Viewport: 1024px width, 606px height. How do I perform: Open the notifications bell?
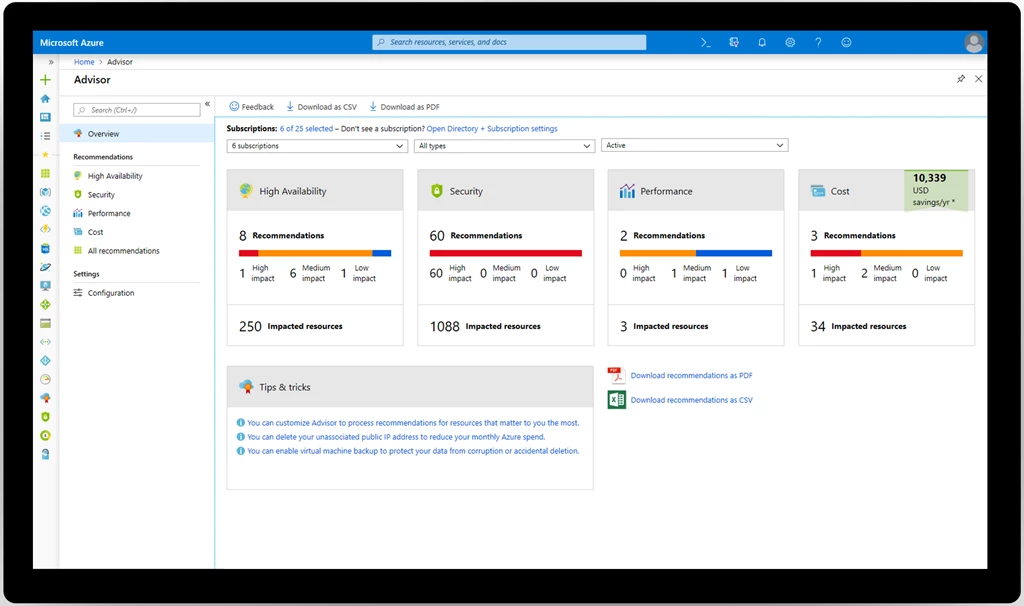click(x=762, y=43)
